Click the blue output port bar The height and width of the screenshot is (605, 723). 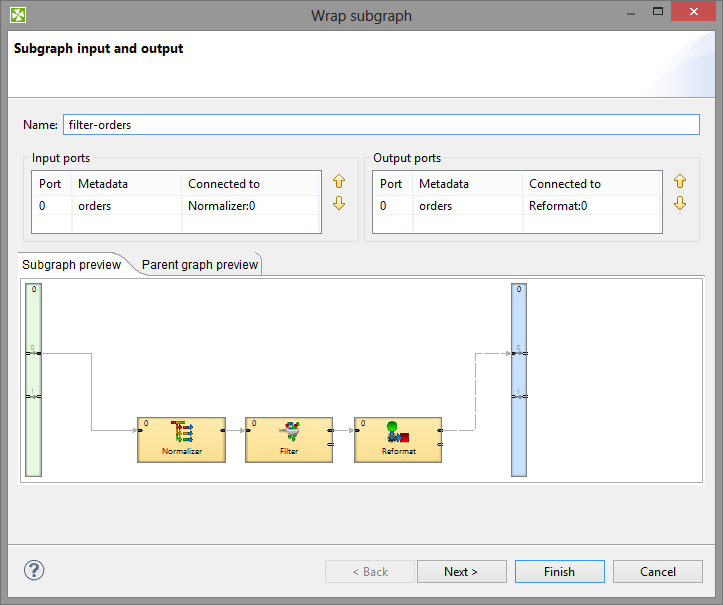(x=518, y=380)
